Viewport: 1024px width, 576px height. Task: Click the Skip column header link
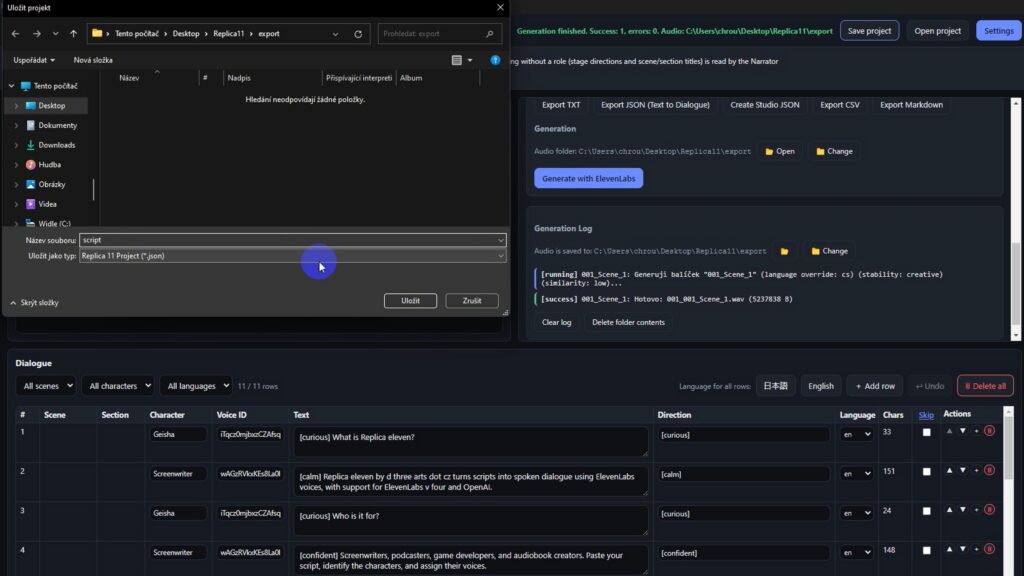click(x=926, y=415)
